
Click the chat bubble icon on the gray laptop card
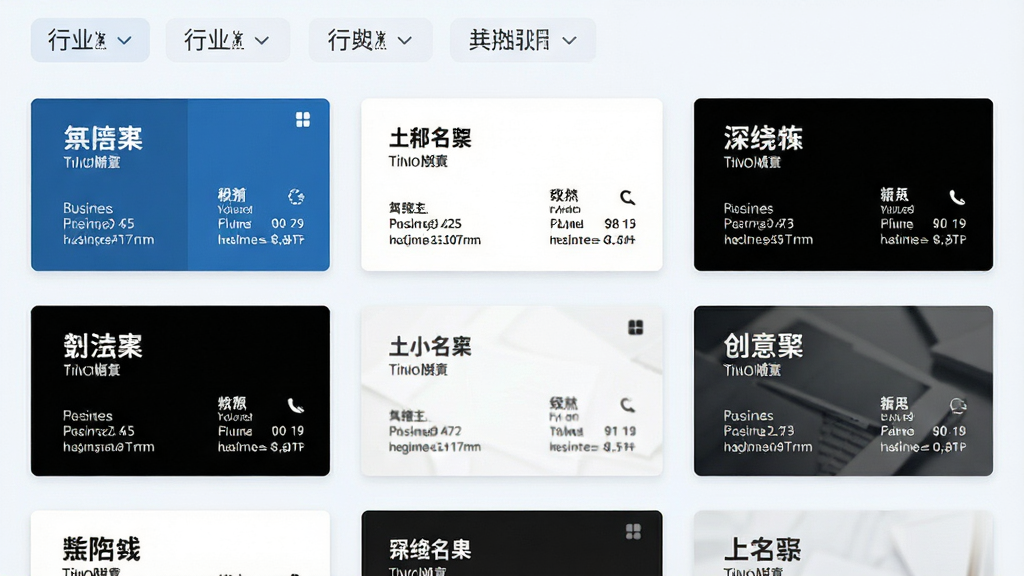tap(957, 406)
